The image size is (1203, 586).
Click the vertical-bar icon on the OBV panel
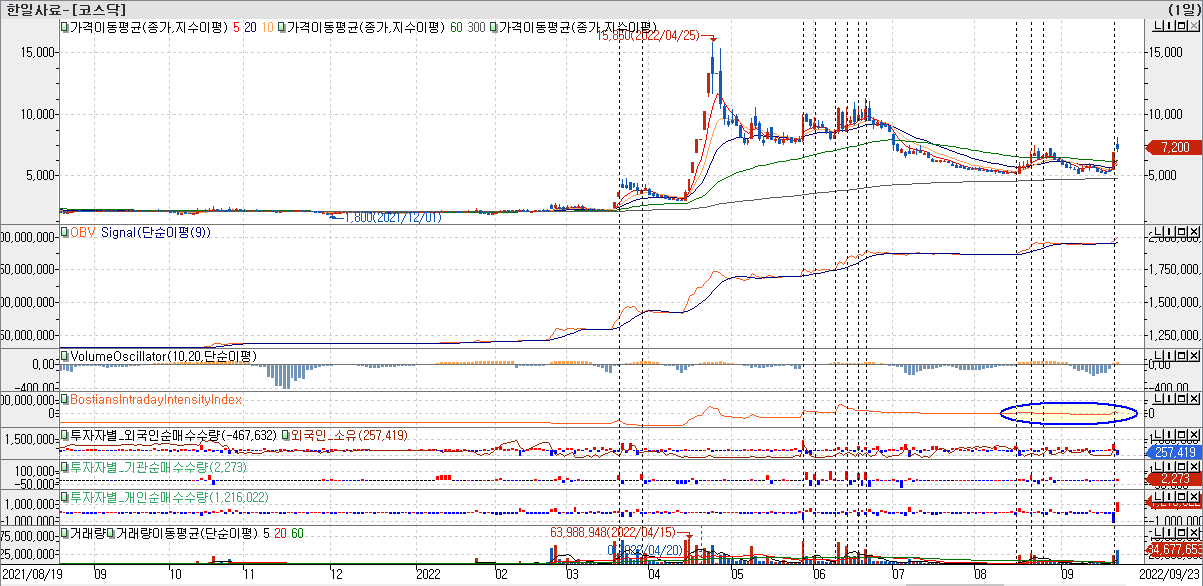tap(1170, 232)
